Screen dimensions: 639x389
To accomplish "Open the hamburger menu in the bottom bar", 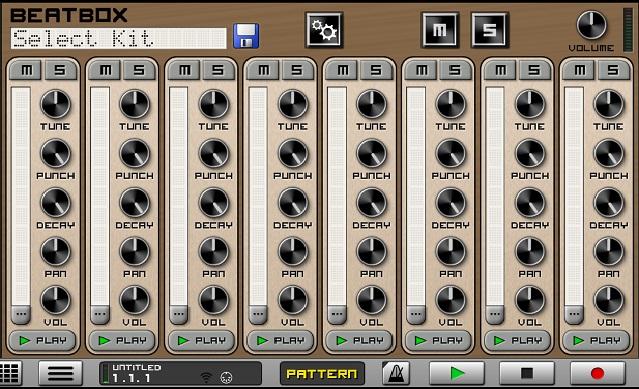I will 60,373.
